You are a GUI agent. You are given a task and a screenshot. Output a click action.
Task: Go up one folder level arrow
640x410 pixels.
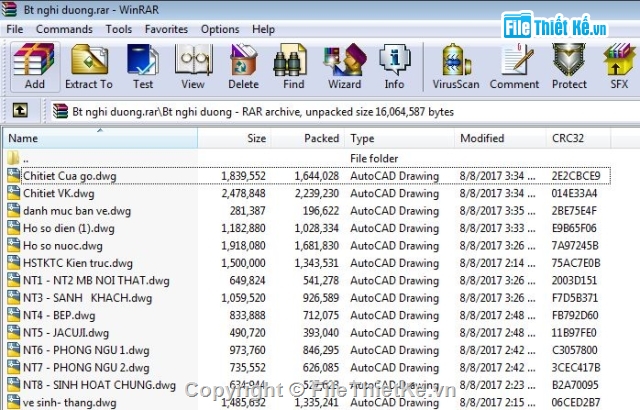click(20, 110)
